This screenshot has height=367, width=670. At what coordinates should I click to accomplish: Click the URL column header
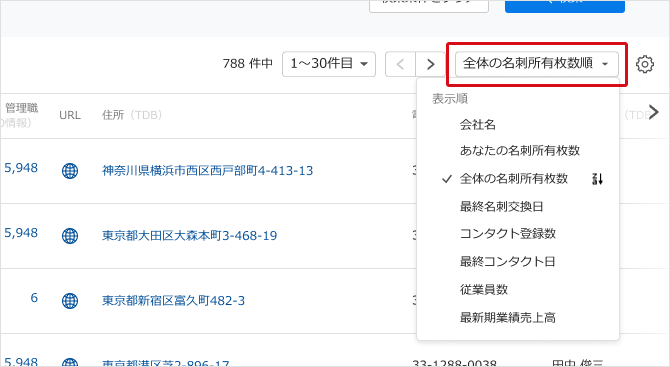coord(70,115)
